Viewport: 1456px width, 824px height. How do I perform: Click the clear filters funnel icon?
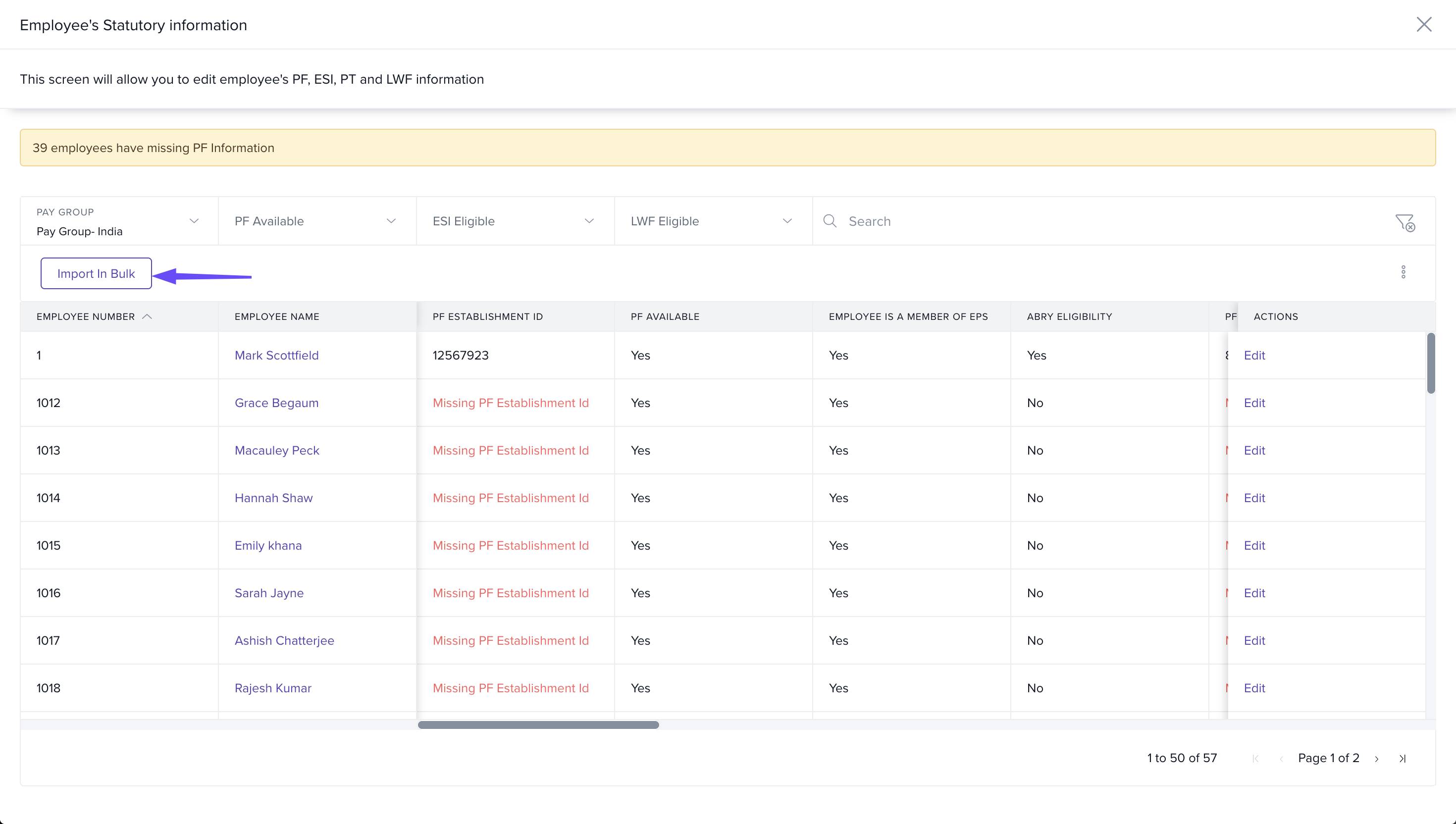click(1404, 222)
